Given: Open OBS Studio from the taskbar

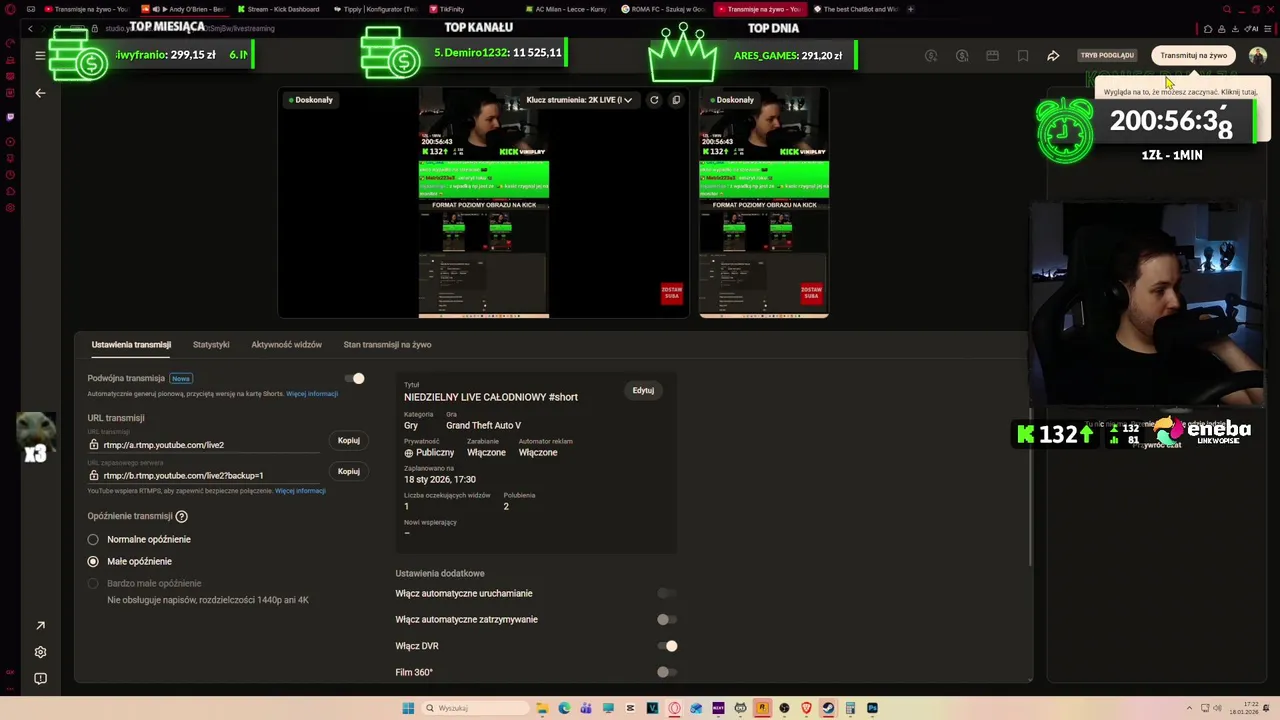Looking at the screenshot, I should 784,708.
